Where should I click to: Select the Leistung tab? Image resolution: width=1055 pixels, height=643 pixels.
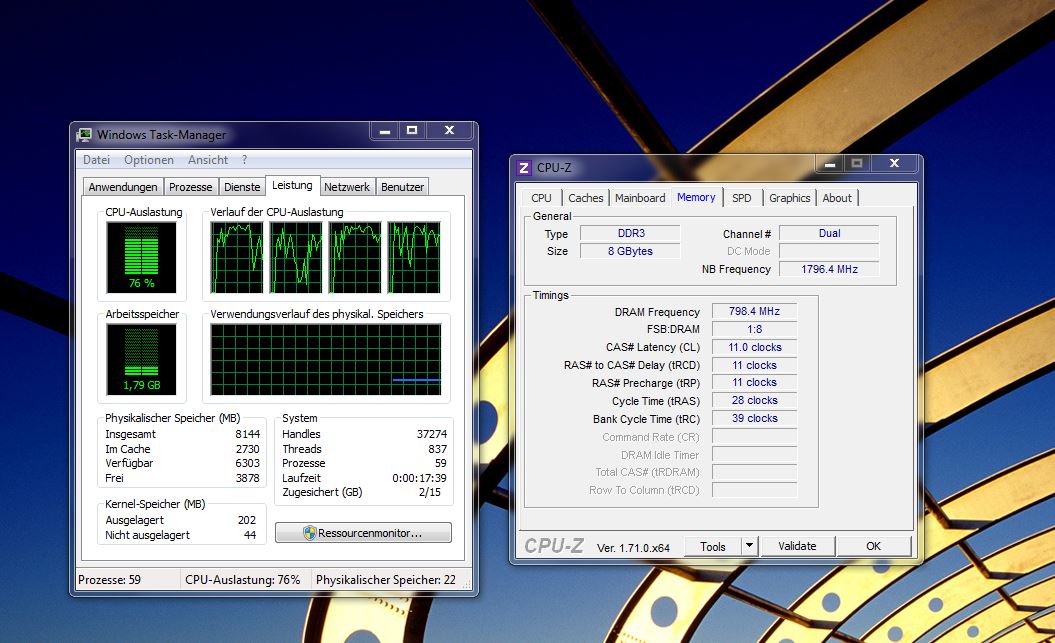pos(292,185)
